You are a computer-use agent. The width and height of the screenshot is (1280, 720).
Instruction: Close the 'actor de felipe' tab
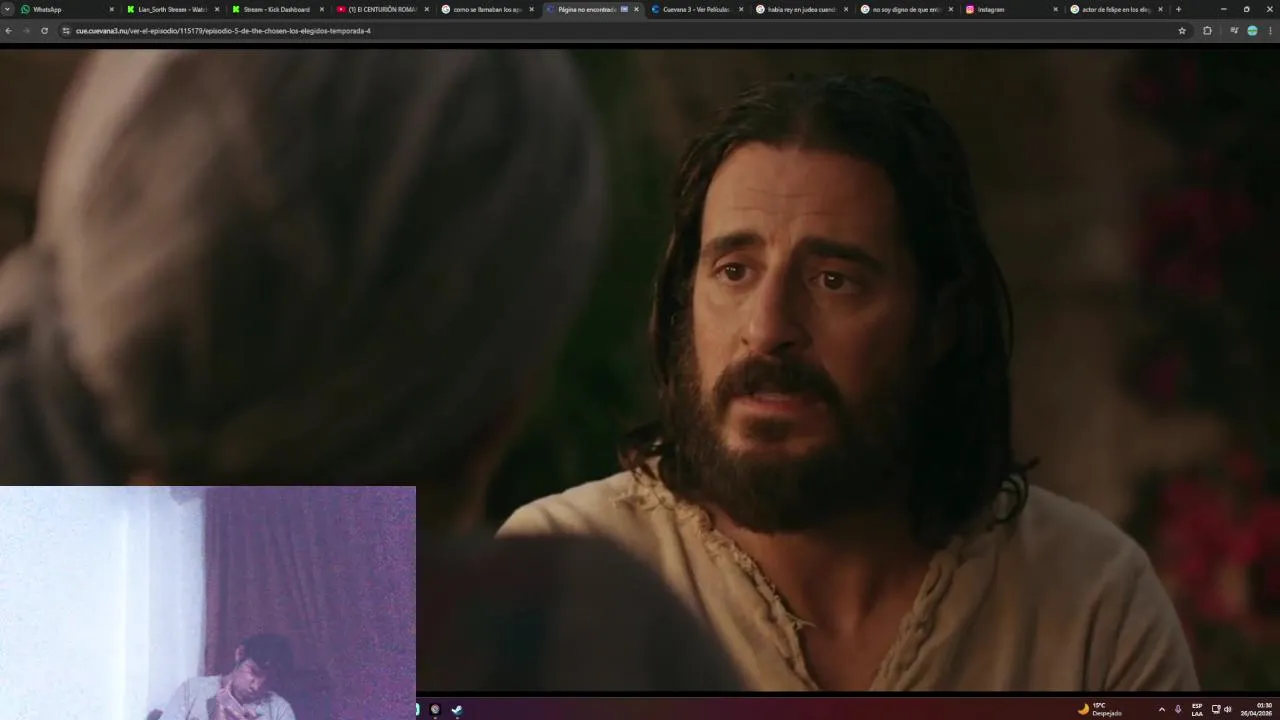[1160, 9]
